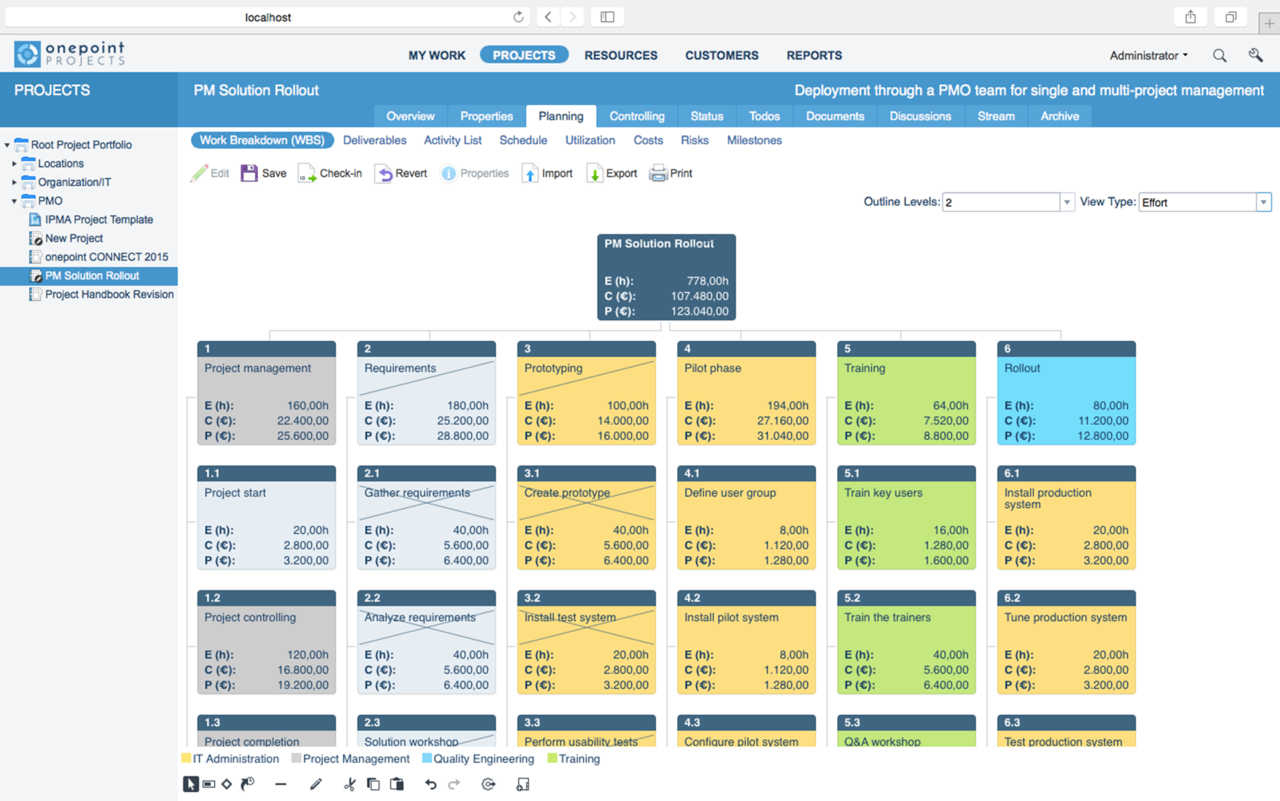This screenshot has height=801, width=1280.
Task: Click browser reload icon in address bar
Action: point(518,17)
